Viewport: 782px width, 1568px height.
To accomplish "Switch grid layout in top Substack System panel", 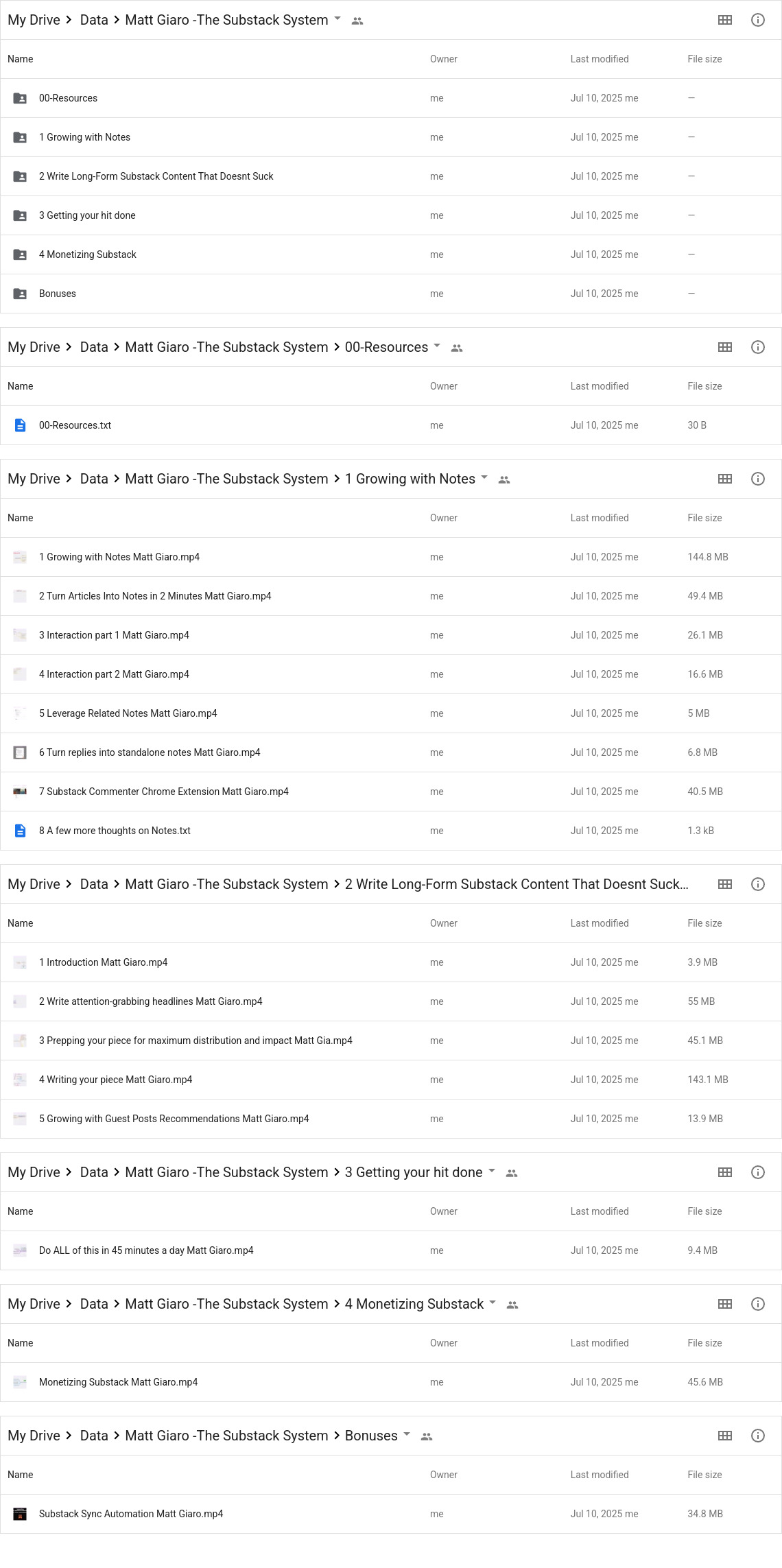I will (725, 20).
